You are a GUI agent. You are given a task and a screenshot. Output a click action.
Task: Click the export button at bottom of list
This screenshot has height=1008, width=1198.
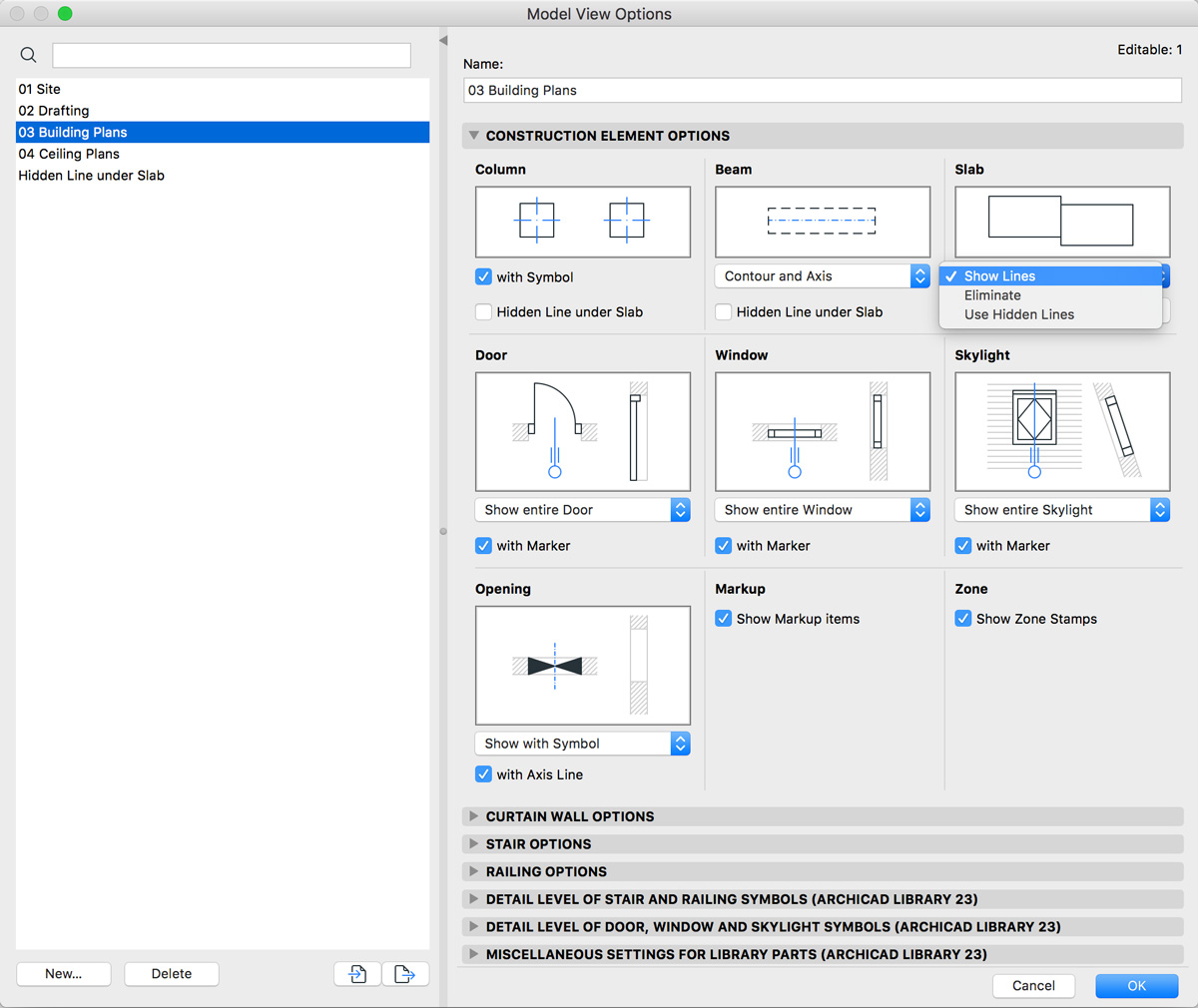coord(404,974)
